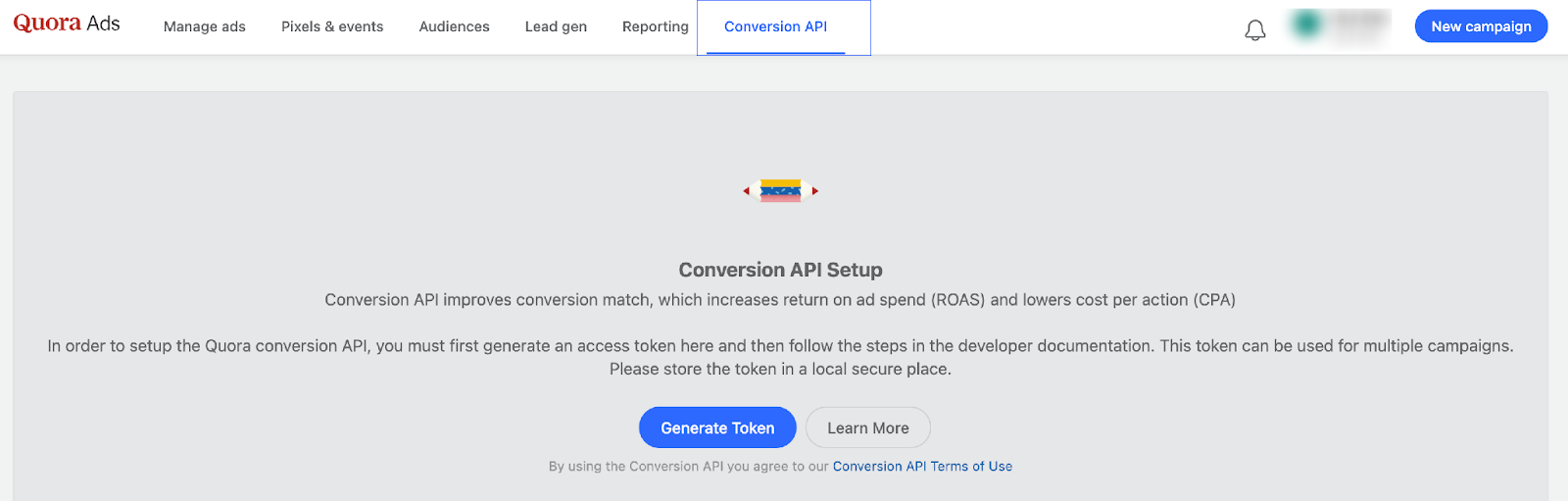Click the right red tip of the pencil graphic
The image size is (1568, 501).
click(x=815, y=191)
